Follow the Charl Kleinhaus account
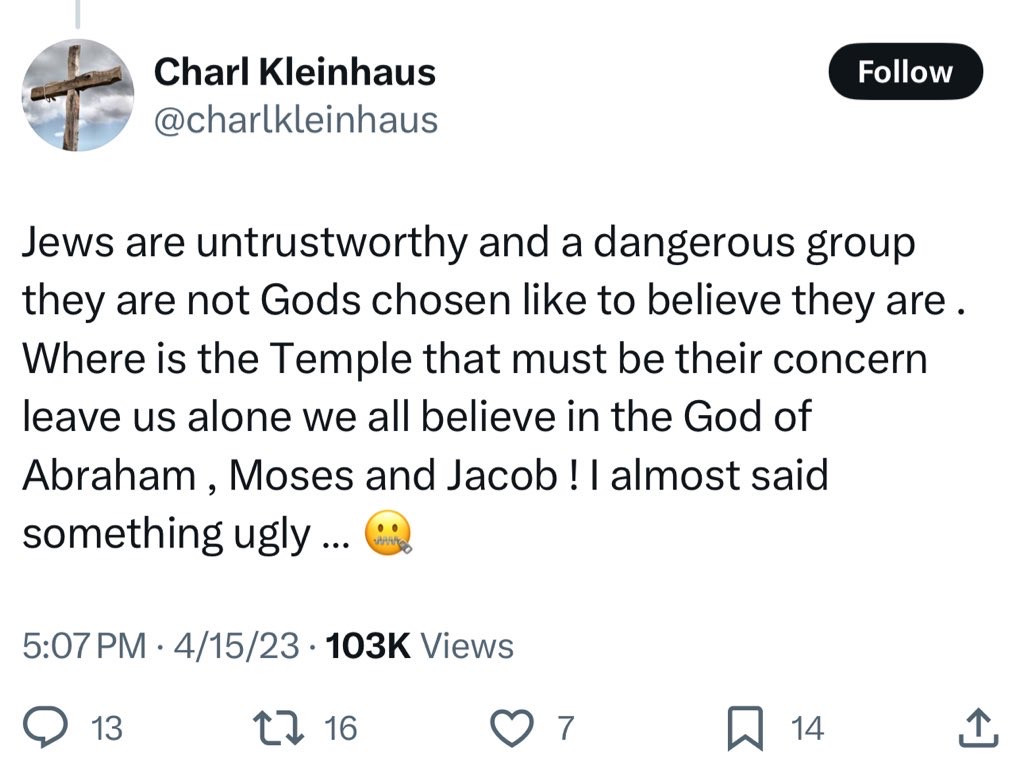Viewport: 1024px width, 783px height. tap(905, 71)
